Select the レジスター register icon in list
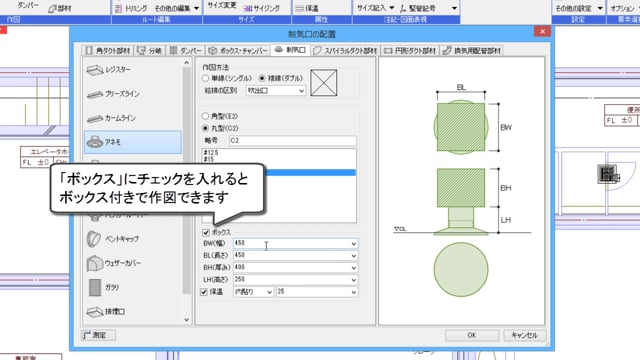640x360 pixels. pos(95,70)
